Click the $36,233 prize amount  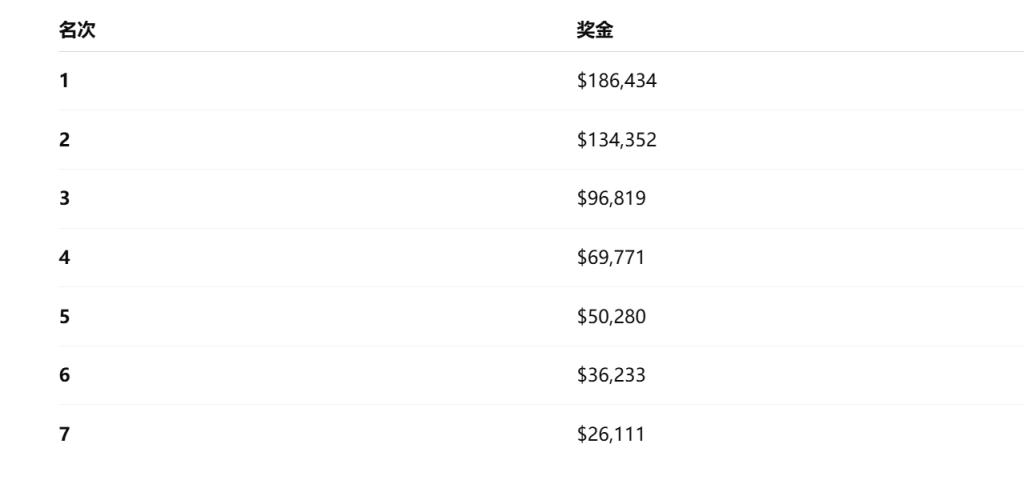coord(611,376)
